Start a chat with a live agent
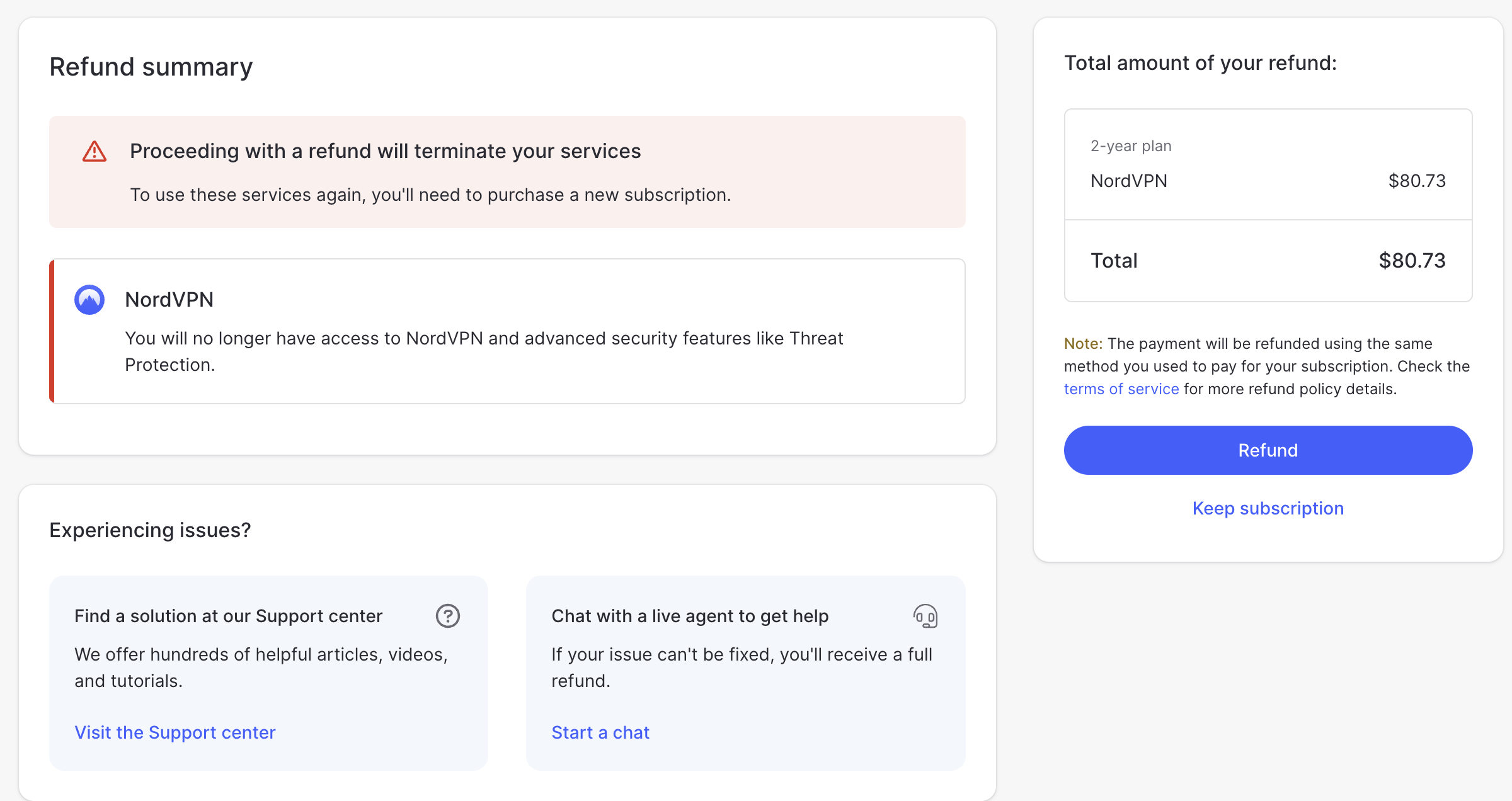The height and width of the screenshot is (801, 1512). (x=600, y=732)
